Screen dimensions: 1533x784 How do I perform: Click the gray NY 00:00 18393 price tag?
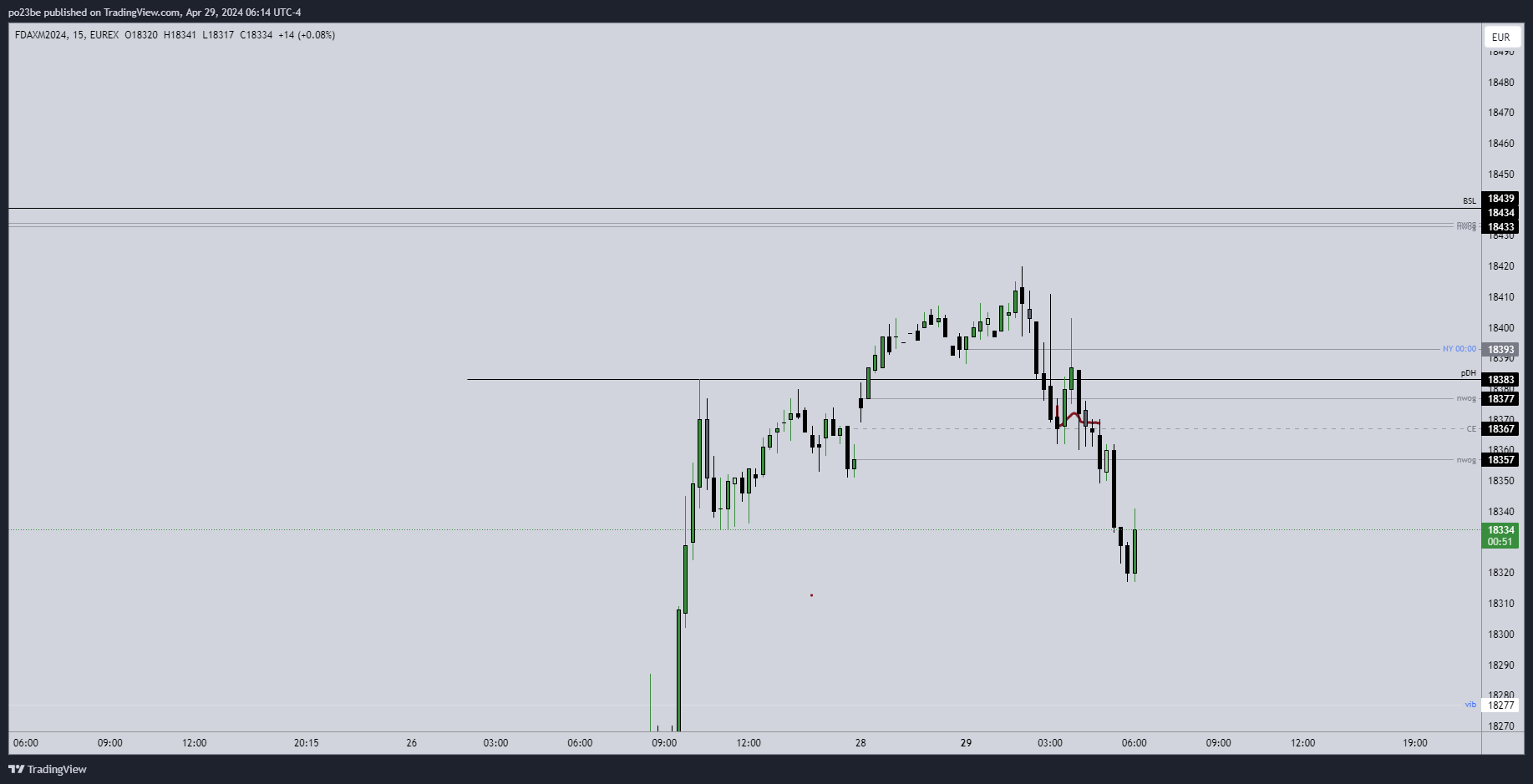tap(1500, 350)
